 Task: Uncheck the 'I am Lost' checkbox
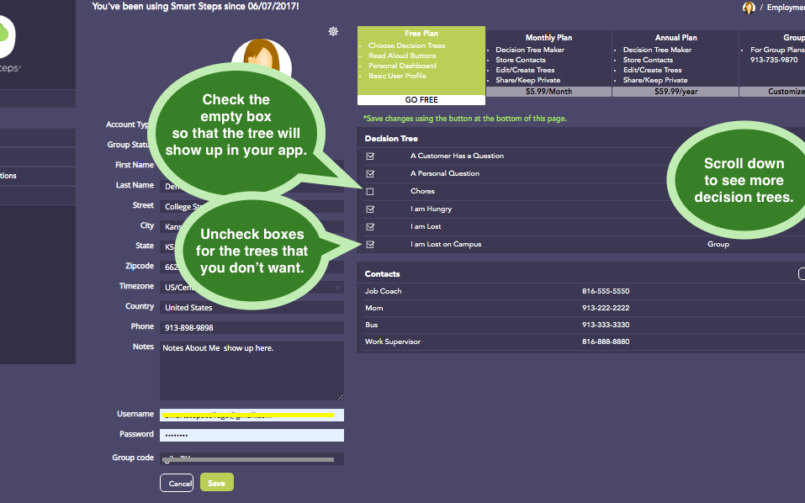[x=370, y=227]
